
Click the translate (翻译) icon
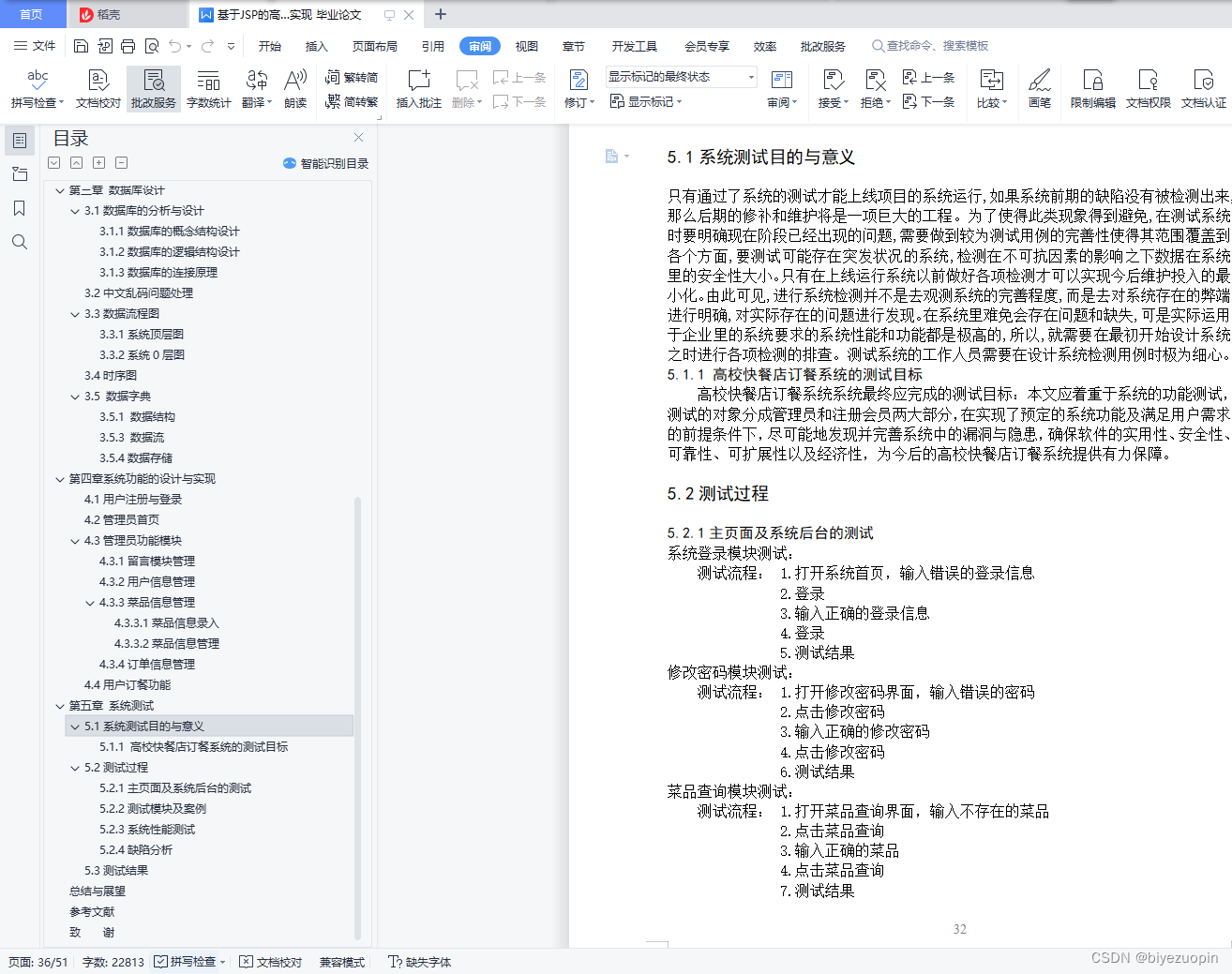coord(257,88)
